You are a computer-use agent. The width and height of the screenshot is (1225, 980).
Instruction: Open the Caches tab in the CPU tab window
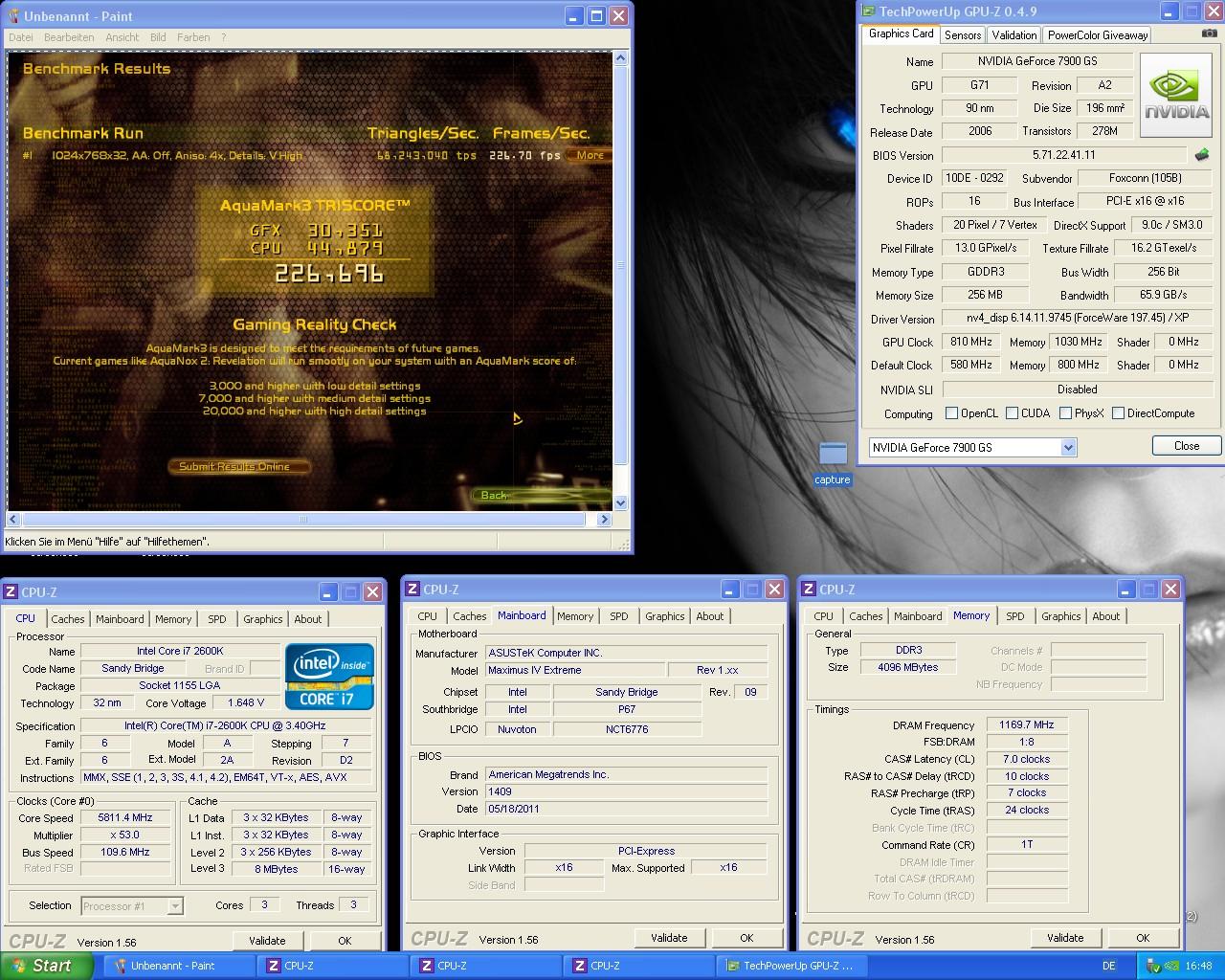pos(68,619)
